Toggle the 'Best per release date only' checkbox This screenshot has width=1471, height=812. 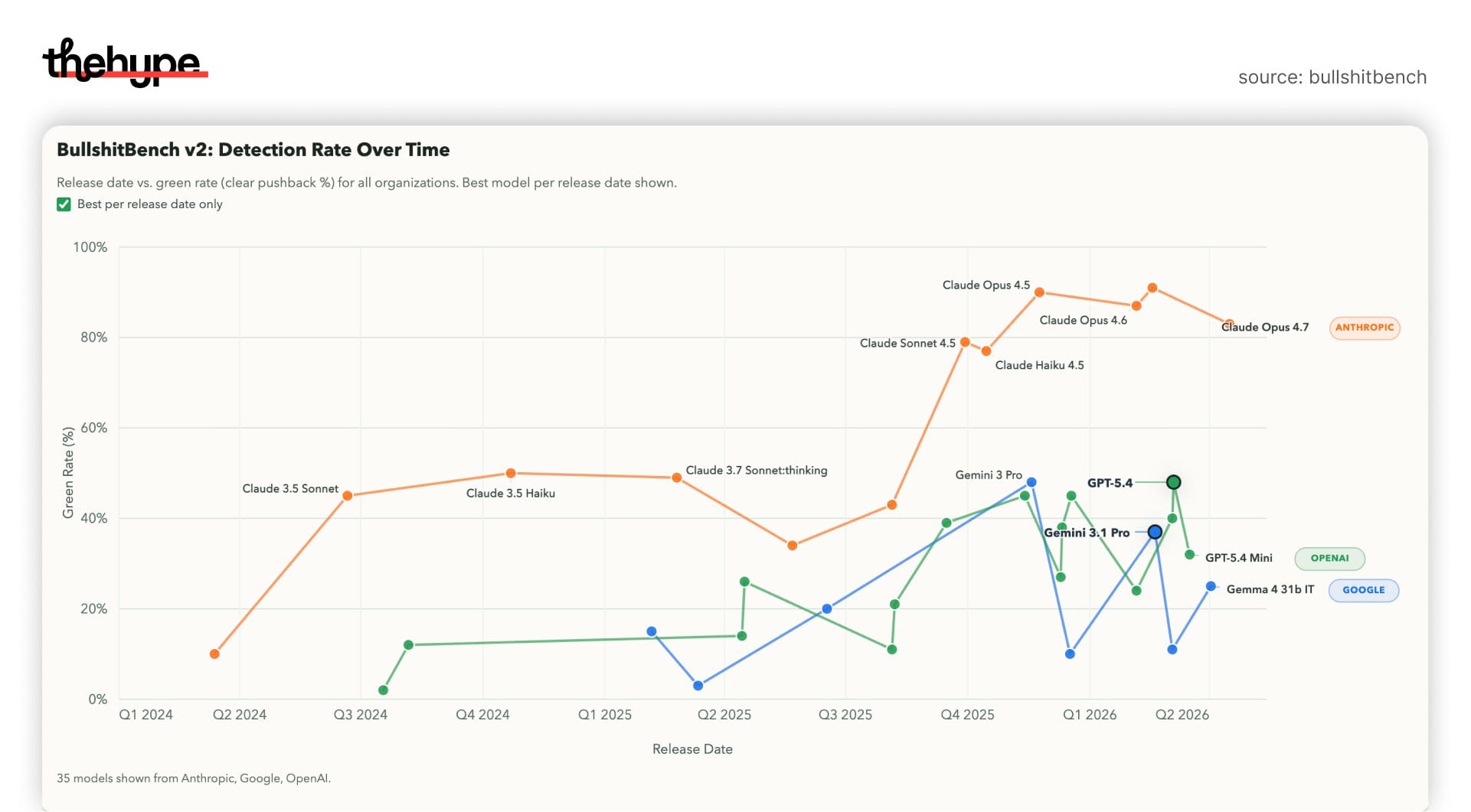64,204
